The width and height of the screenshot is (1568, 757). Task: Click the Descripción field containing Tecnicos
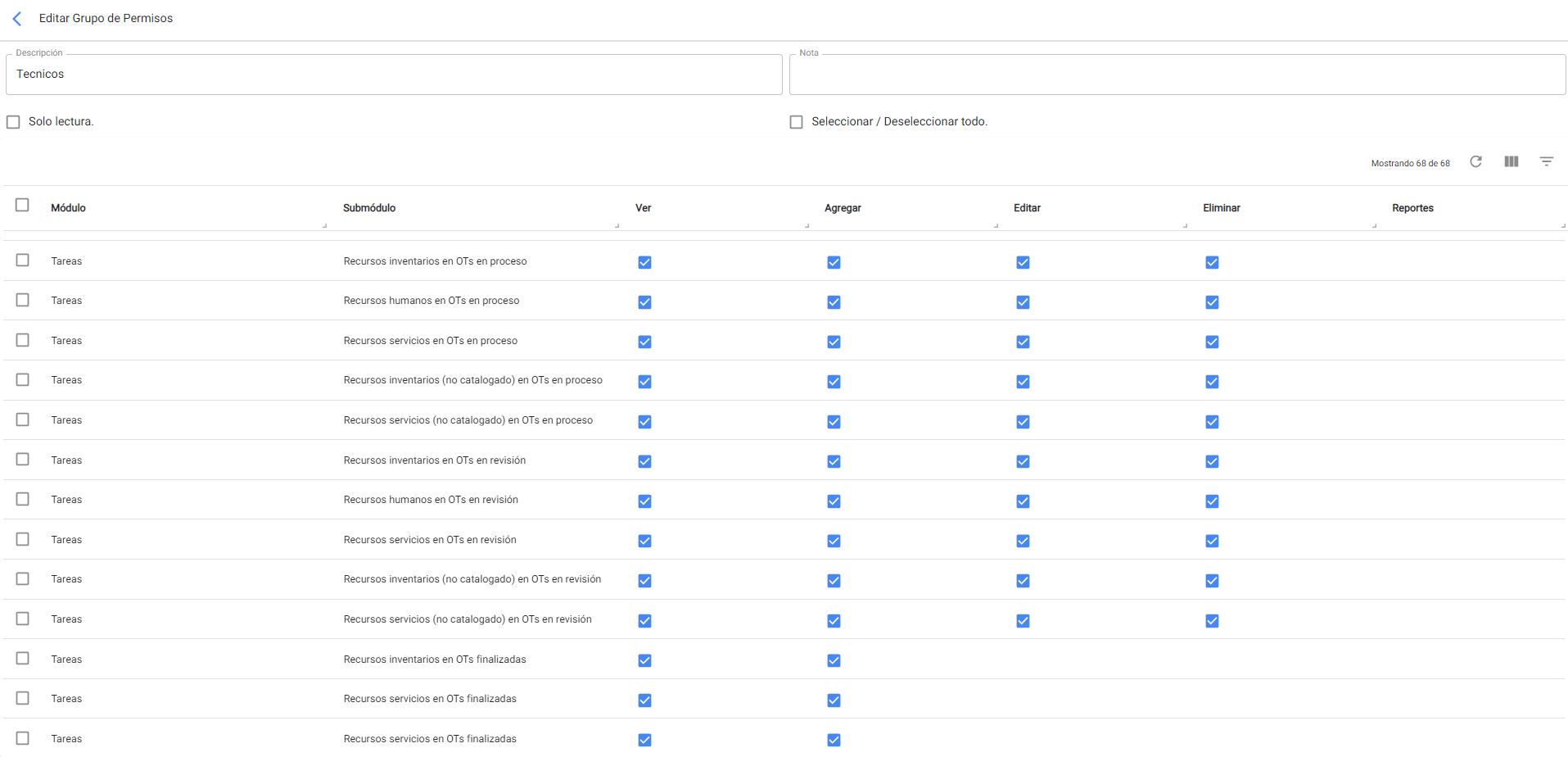[394, 75]
